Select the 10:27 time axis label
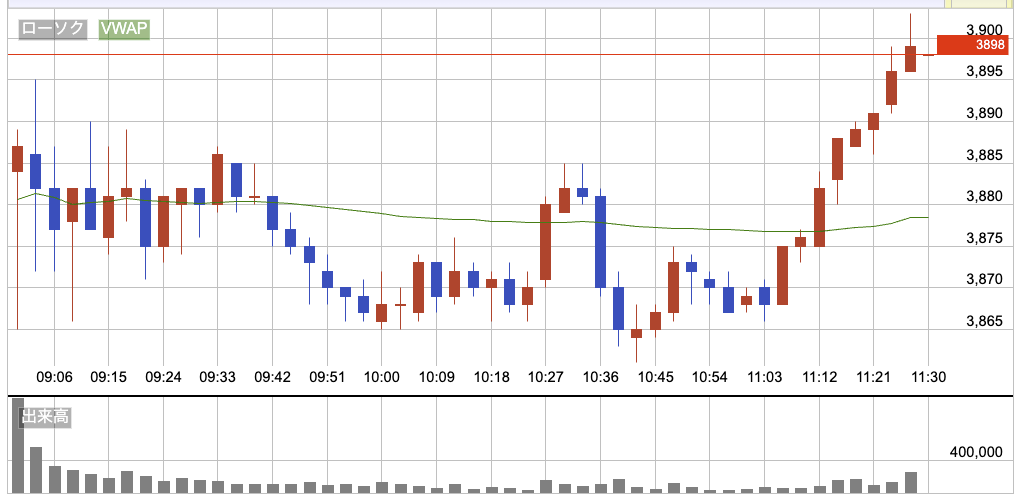1025x503 pixels. coord(546,377)
